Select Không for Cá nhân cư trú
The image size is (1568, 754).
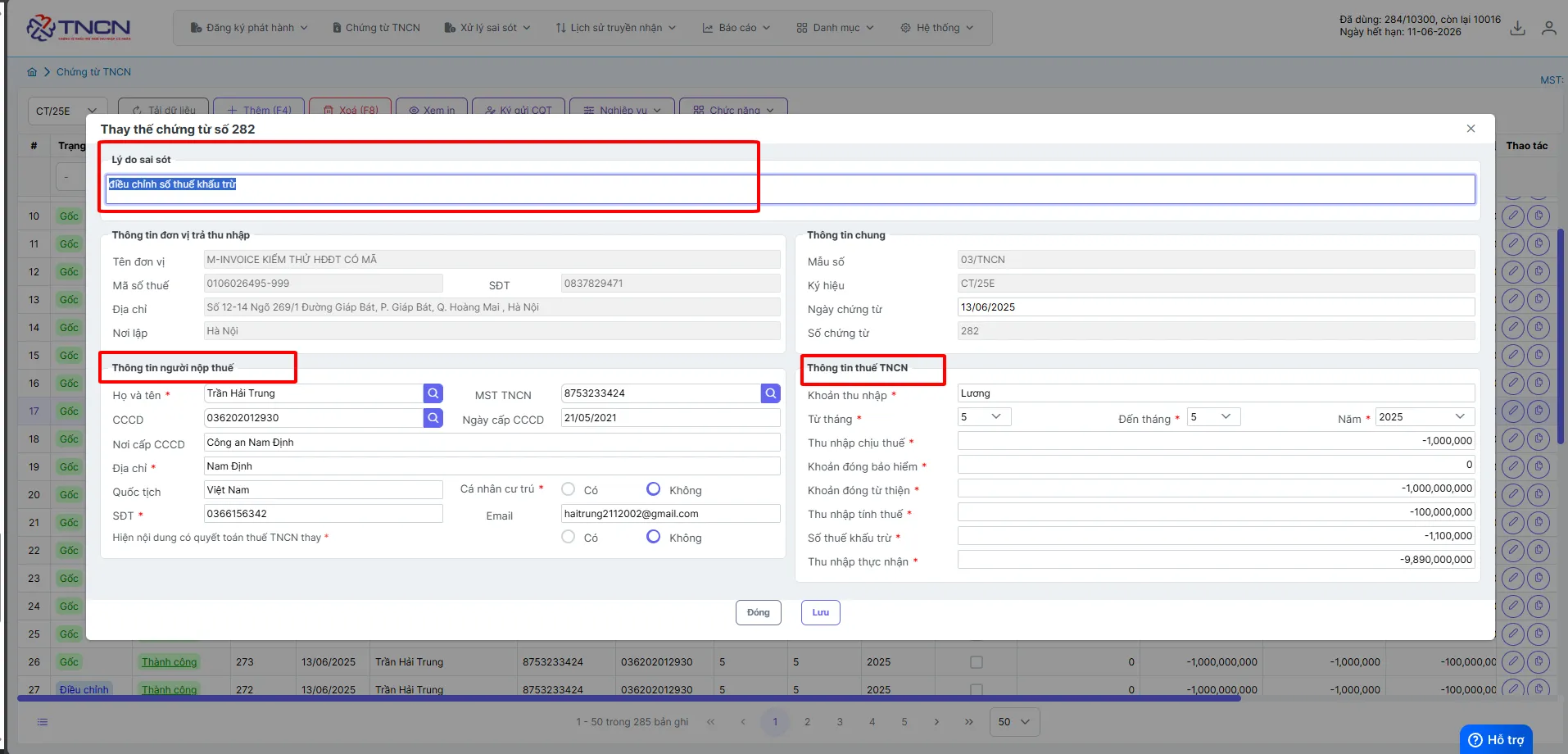click(654, 489)
